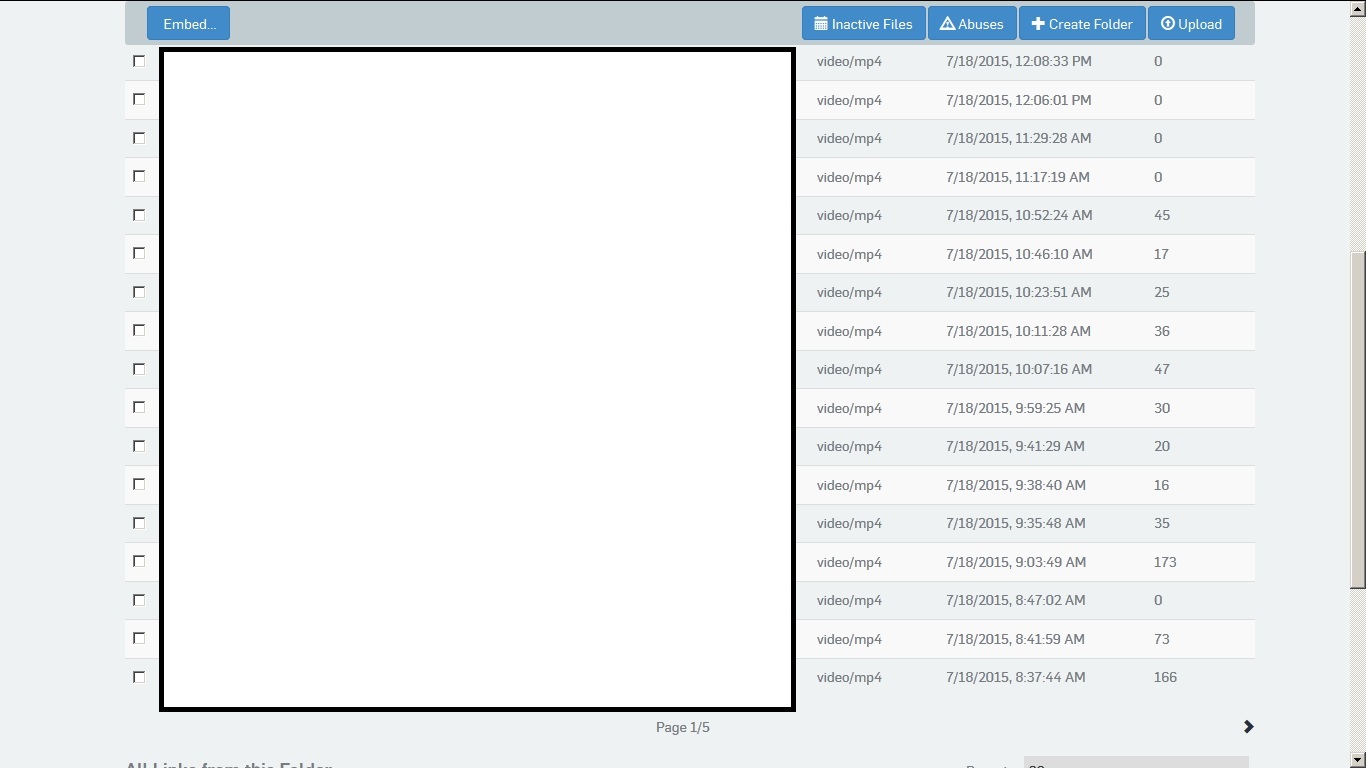Click date 7/18/2015, 12:06:01 PM

tap(1019, 100)
